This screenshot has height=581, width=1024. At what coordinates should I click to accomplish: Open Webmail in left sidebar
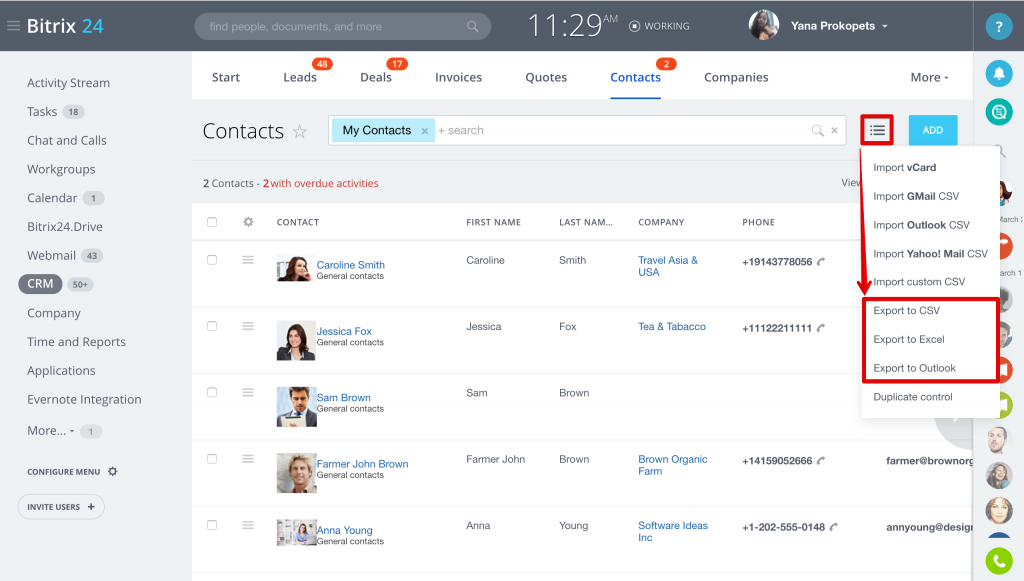[x=52, y=255]
